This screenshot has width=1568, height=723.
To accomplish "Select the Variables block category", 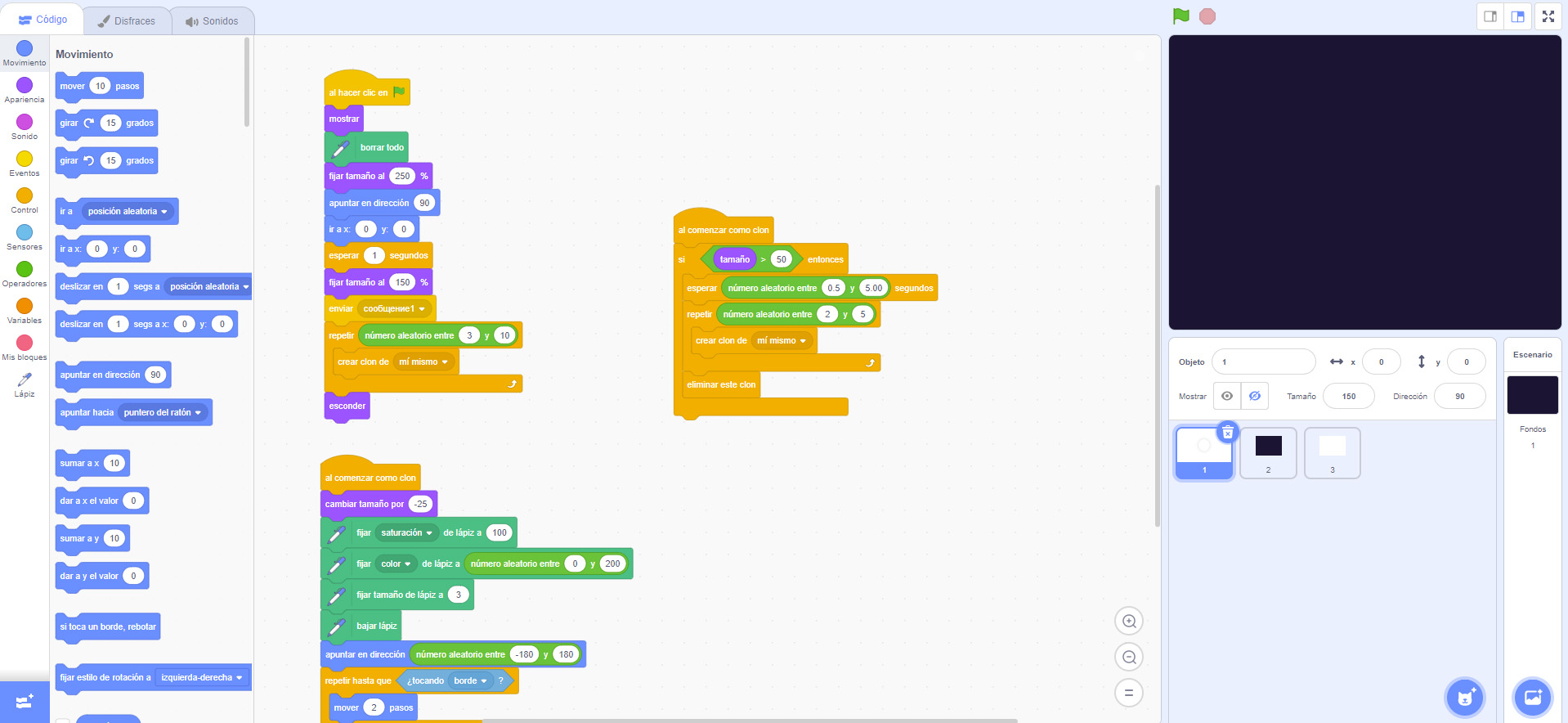I will [x=25, y=310].
